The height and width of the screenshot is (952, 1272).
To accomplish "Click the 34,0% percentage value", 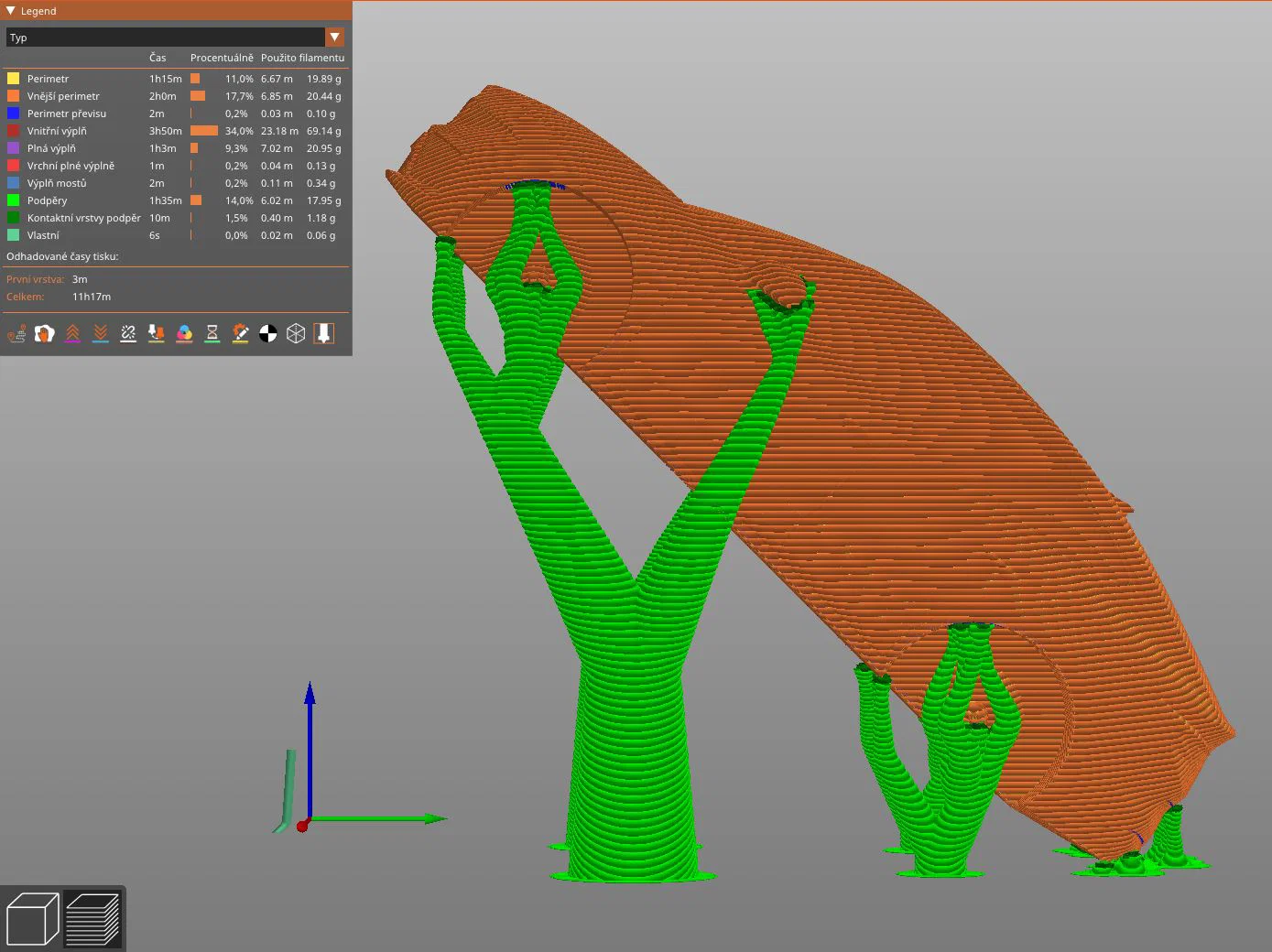I will coord(239,131).
